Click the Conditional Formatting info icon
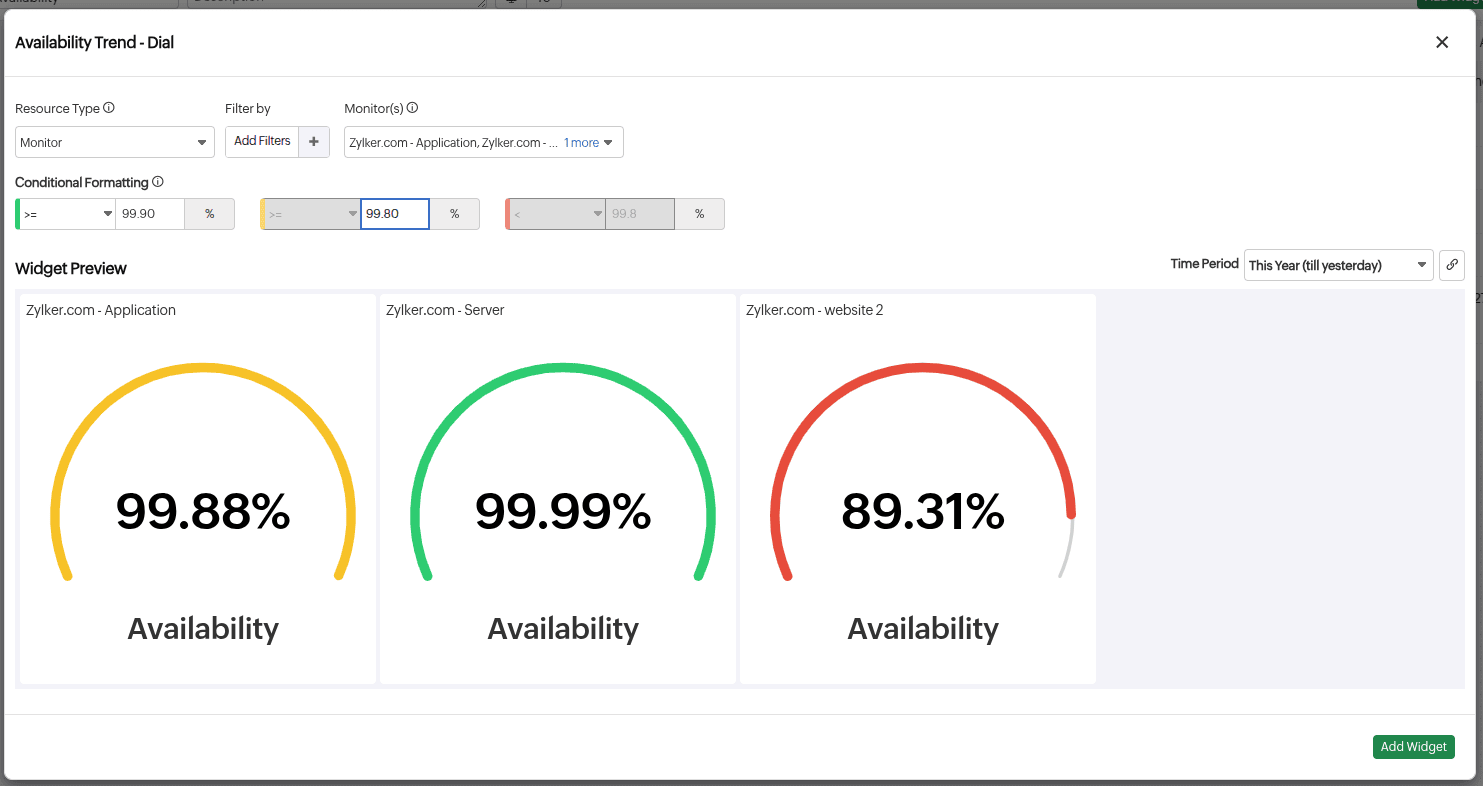1483x786 pixels. point(158,182)
